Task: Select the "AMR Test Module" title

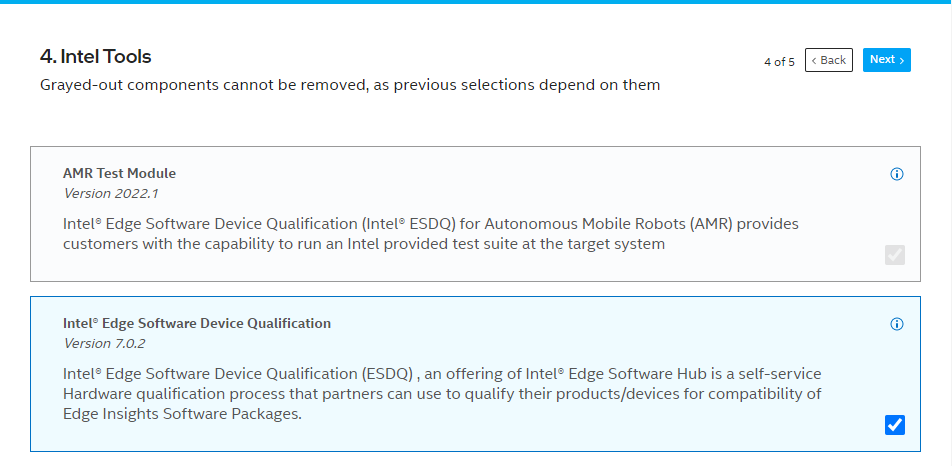Action: 119,173
